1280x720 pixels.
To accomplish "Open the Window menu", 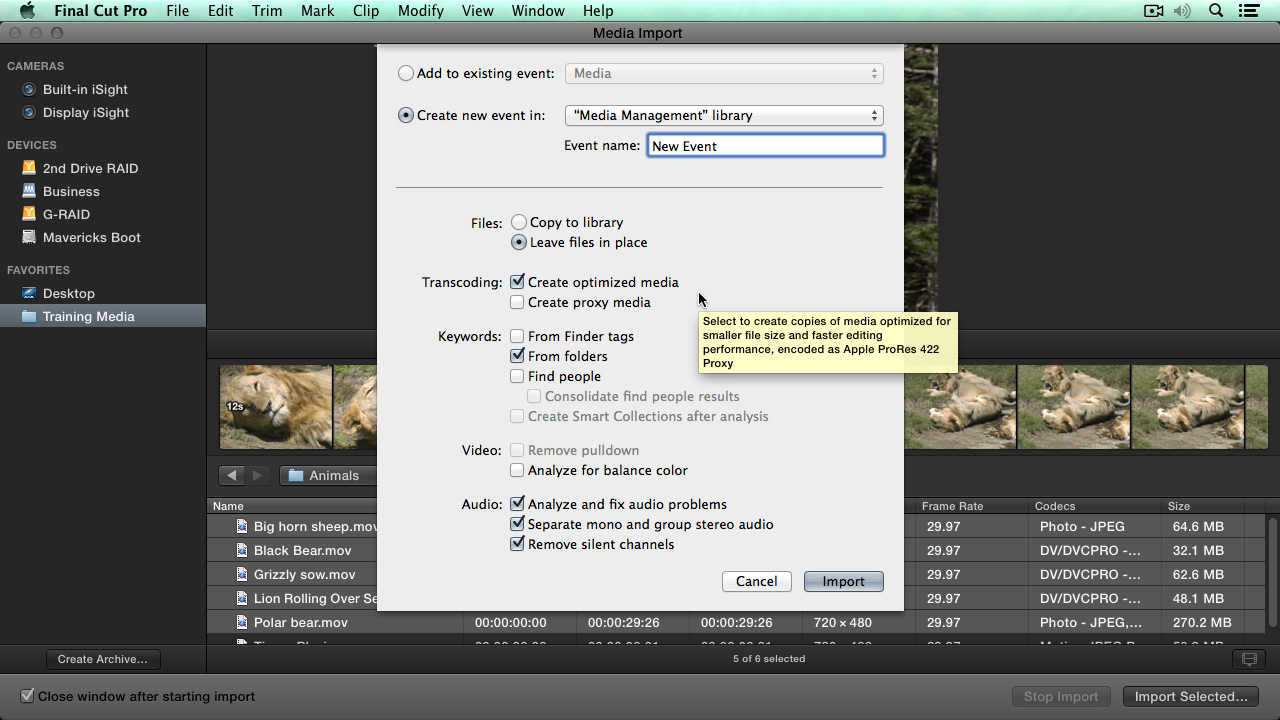I will click(x=538, y=11).
